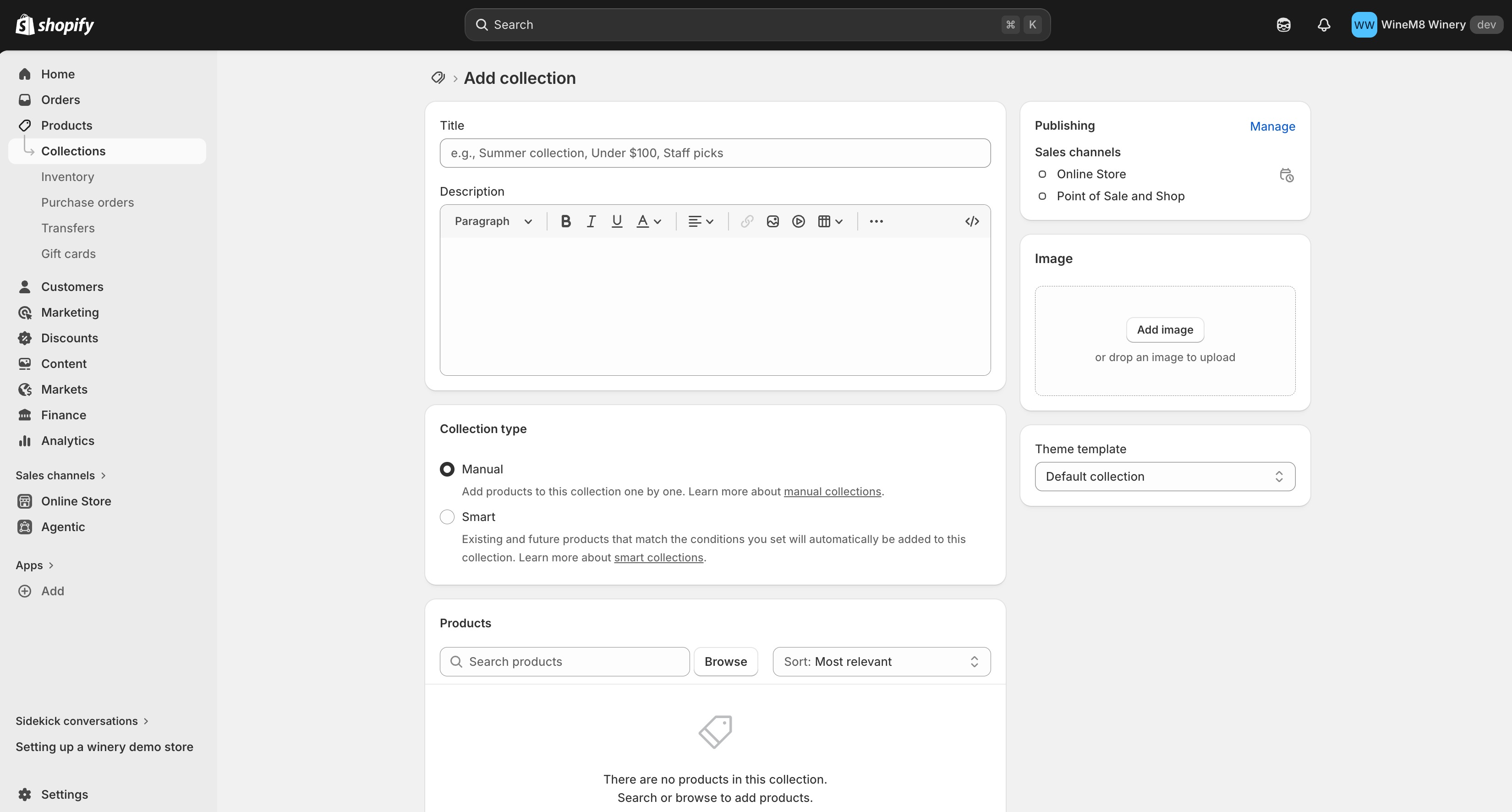The width and height of the screenshot is (1512, 812).
Task: Click Online Store schedule calendar icon
Action: tap(1286, 175)
